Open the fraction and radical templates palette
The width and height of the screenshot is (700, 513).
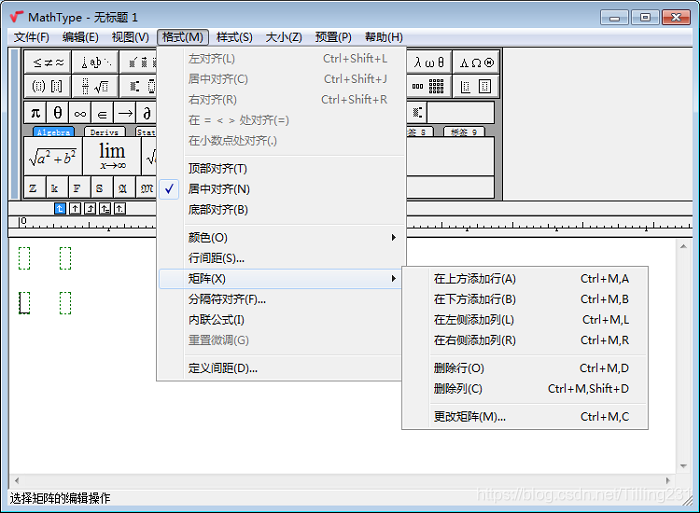point(96,86)
